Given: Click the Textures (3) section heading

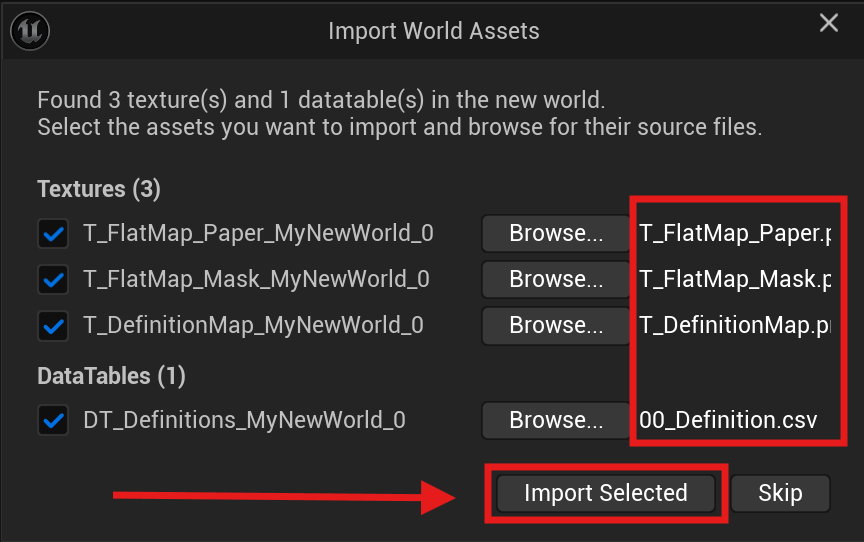Looking at the screenshot, I should pyautogui.click(x=99, y=189).
